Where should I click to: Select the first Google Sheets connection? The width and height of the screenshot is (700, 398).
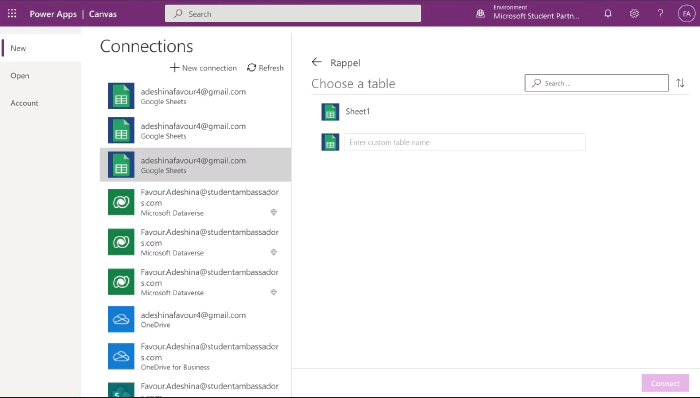(x=195, y=96)
